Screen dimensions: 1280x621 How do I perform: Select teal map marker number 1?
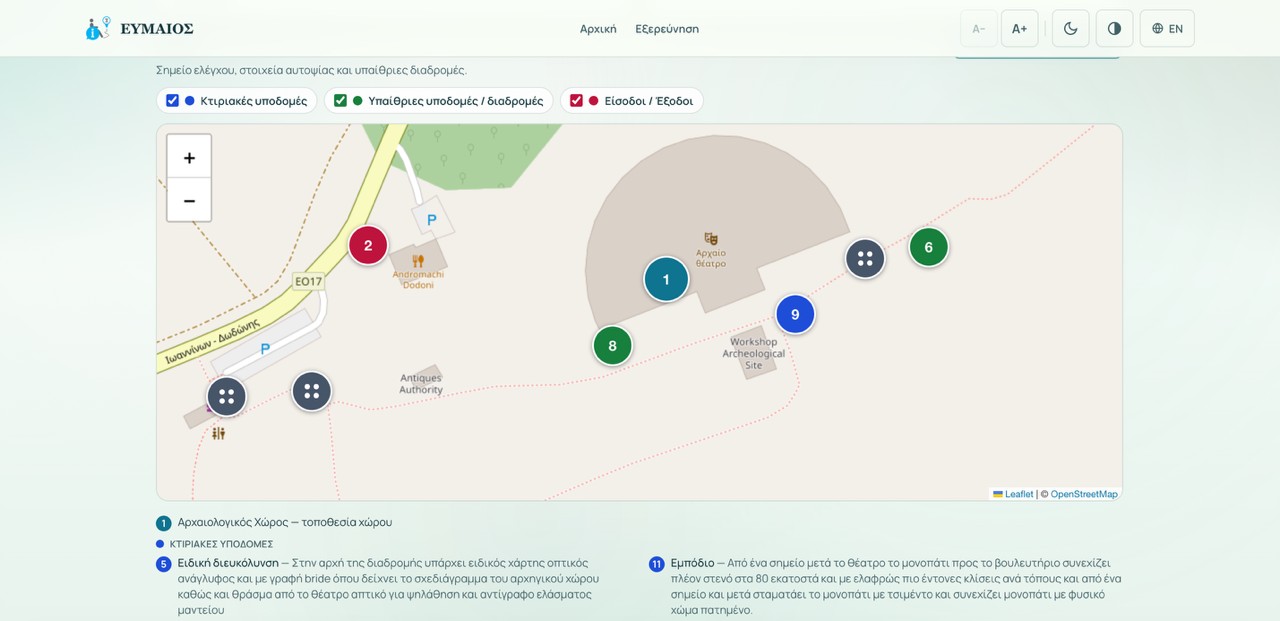(x=666, y=279)
